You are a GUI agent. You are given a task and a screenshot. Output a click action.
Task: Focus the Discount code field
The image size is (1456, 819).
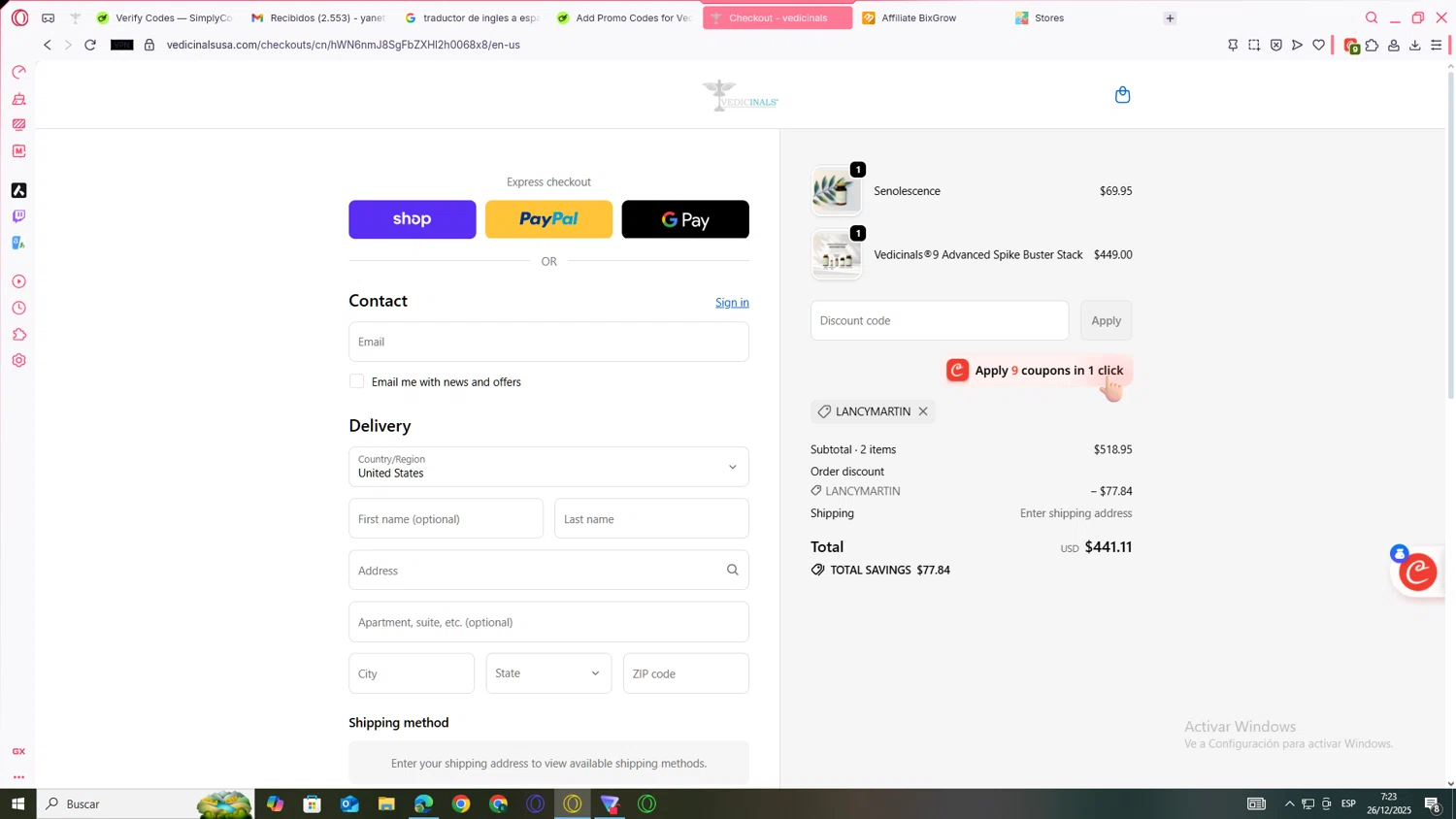[940, 320]
